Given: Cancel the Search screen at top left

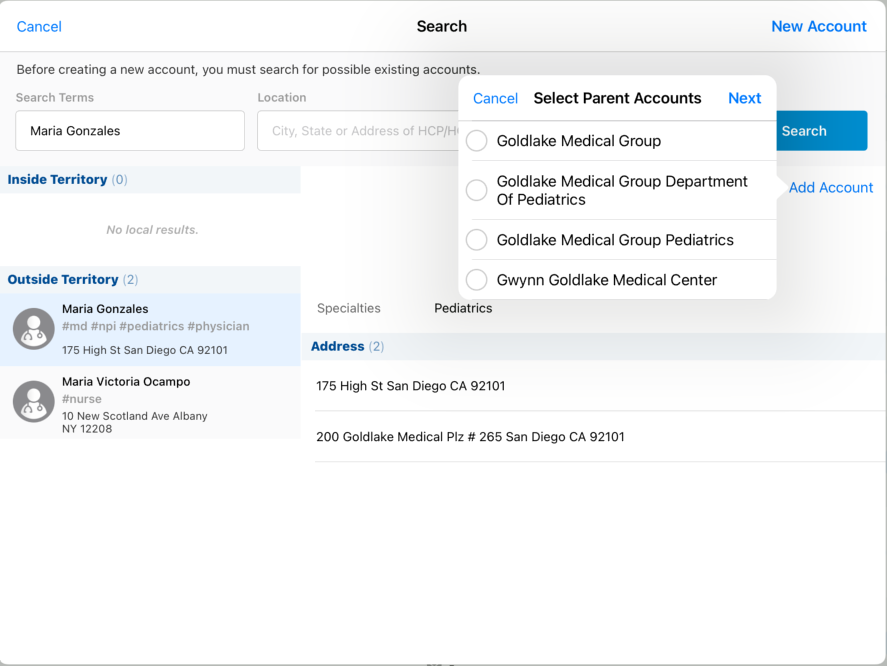Looking at the screenshot, I should pos(39,26).
